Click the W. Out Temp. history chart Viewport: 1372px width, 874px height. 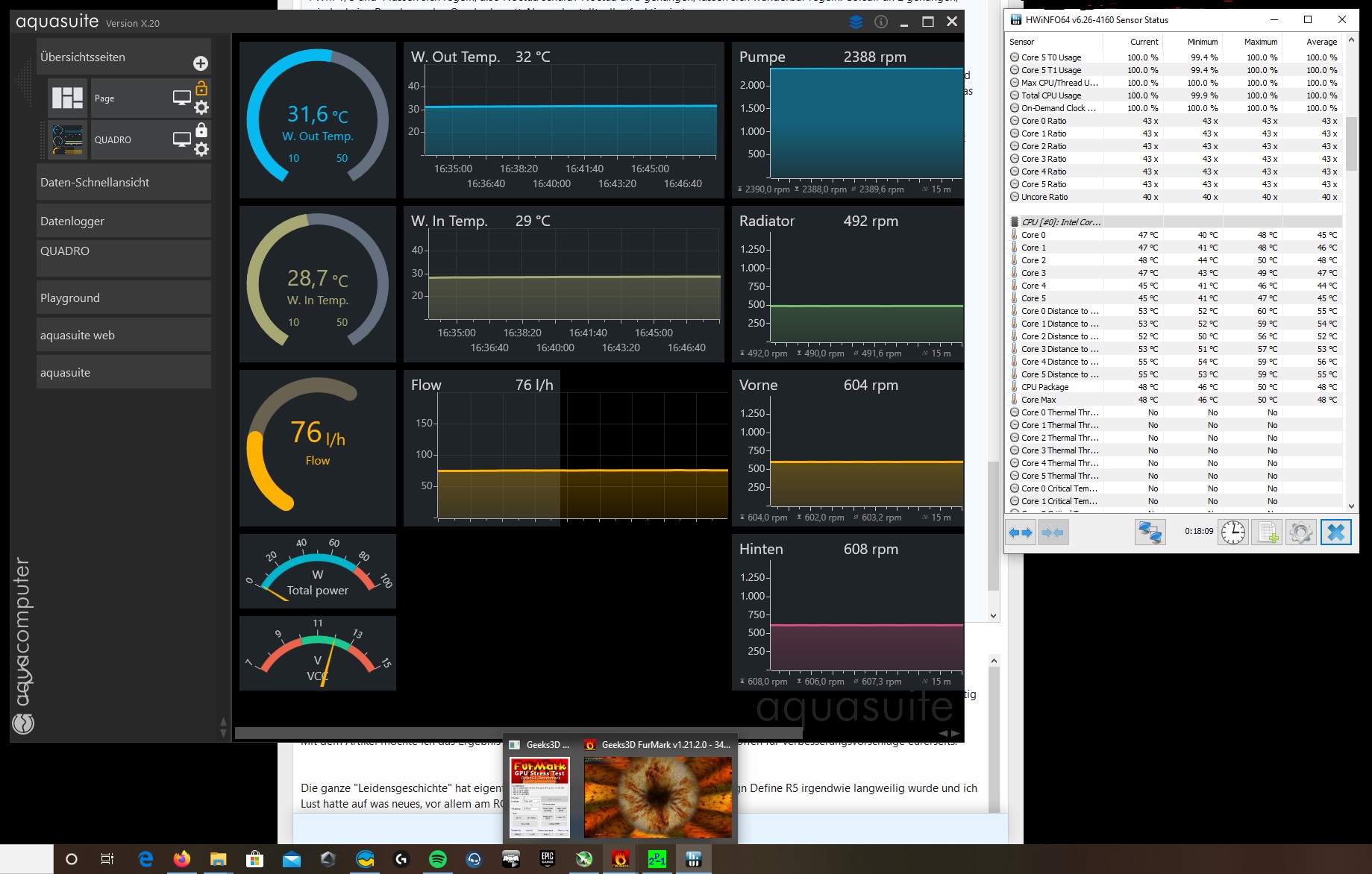pos(564,119)
